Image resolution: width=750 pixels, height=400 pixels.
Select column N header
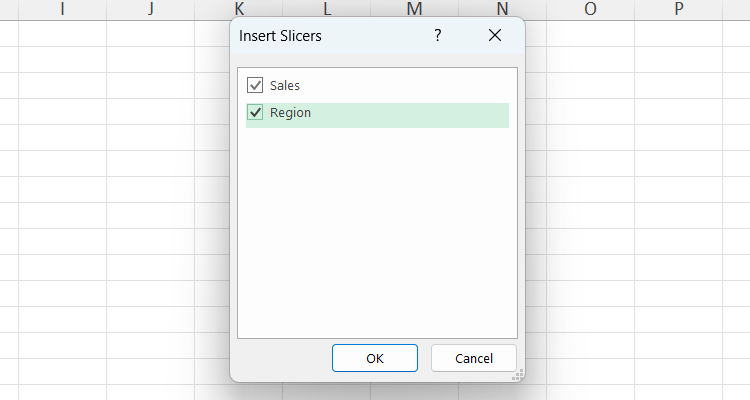(502, 9)
